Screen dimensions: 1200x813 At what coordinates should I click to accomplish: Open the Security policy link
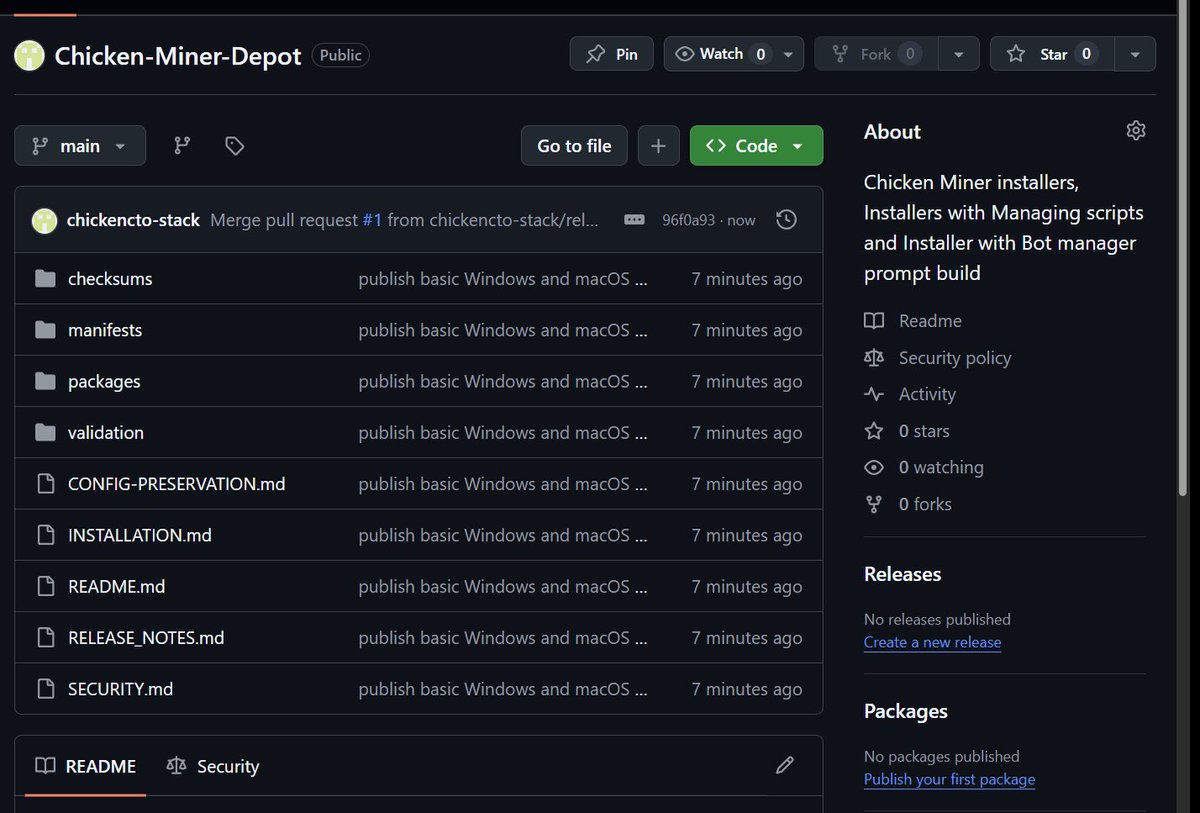click(x=955, y=358)
